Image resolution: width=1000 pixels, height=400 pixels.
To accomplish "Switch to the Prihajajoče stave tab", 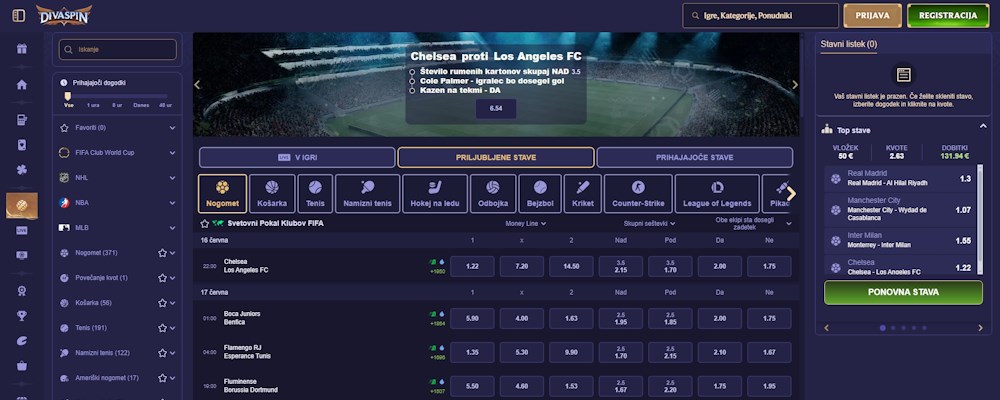I will pos(695,158).
